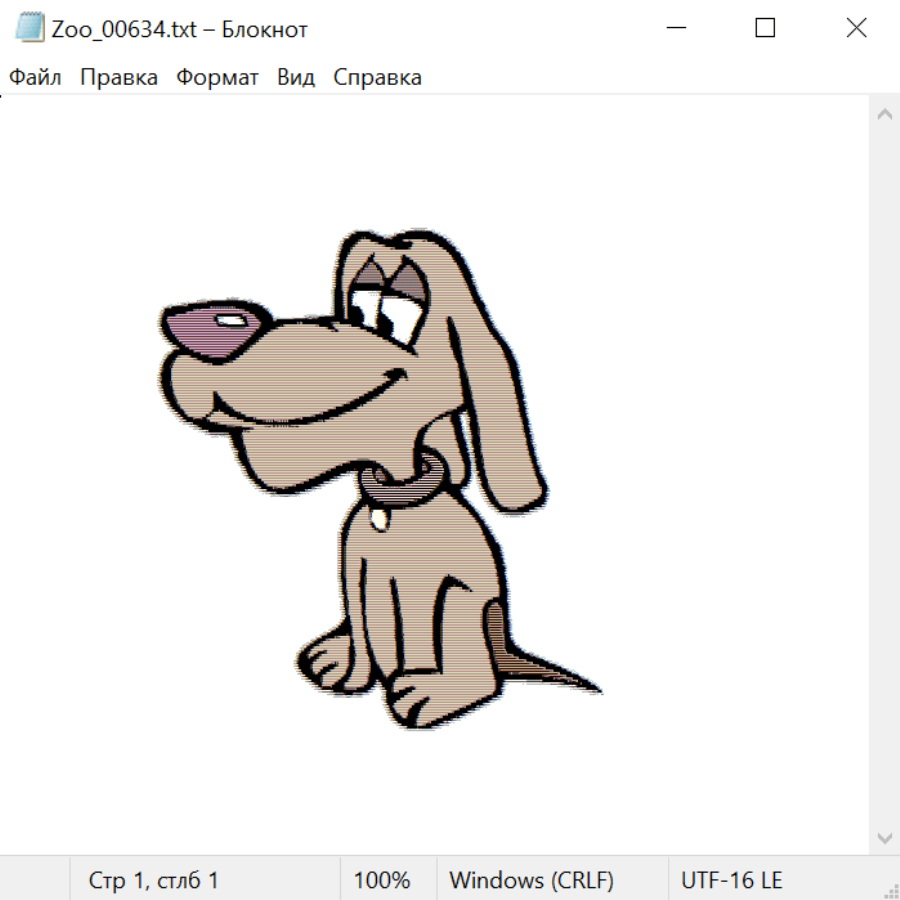Close the Zoo_00634.txt window
The image size is (900, 900).
[x=856, y=28]
